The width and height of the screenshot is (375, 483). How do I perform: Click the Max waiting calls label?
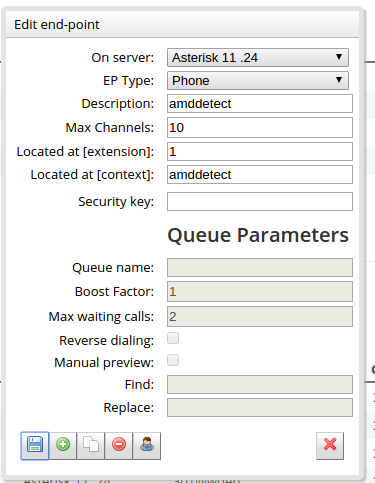pos(101,317)
